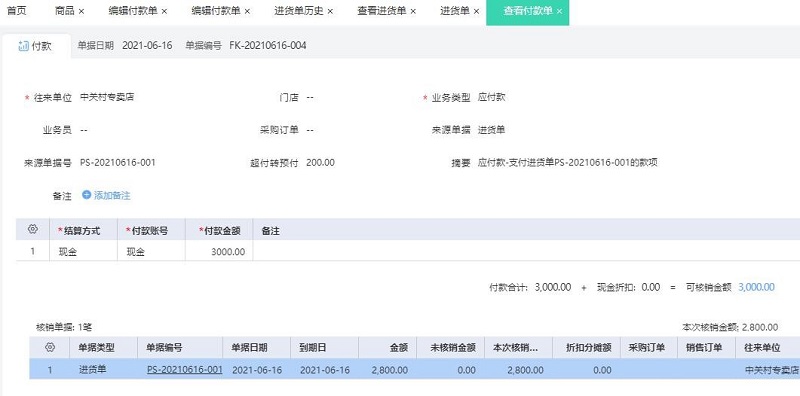800x396 pixels.
Task: Click the document number FK-20210616-004
Action: (268, 45)
